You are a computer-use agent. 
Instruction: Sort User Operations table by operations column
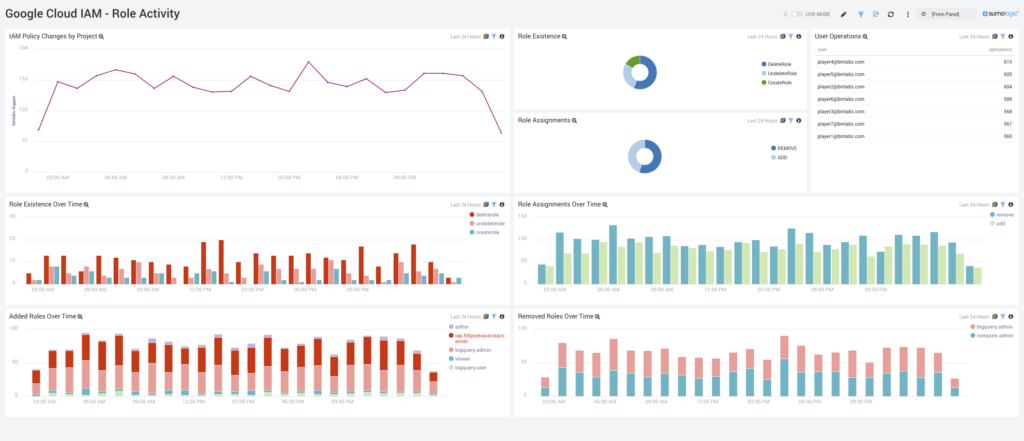pyautogui.click(x=1000, y=49)
